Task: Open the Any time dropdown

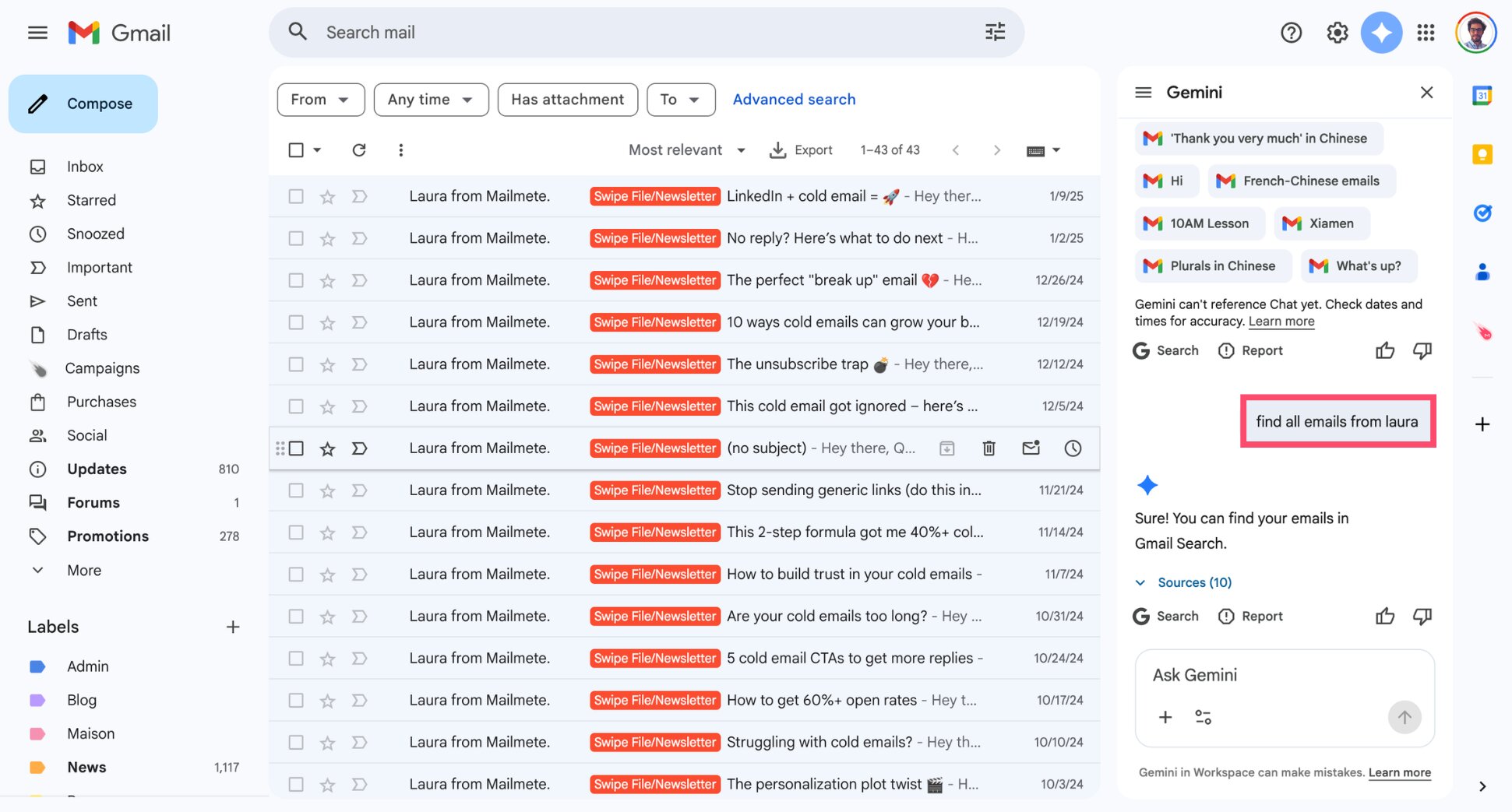Action: (x=430, y=99)
